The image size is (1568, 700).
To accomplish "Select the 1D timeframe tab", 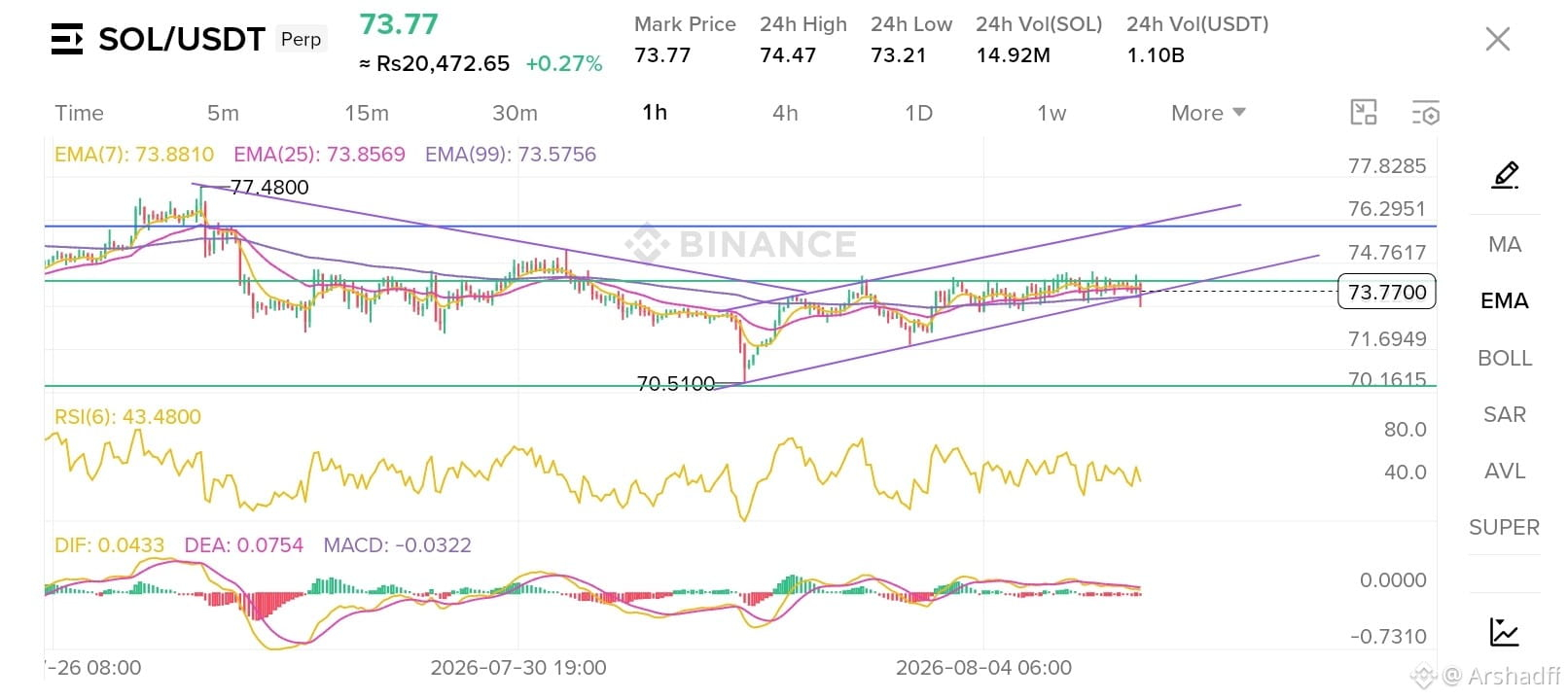I will [x=918, y=113].
